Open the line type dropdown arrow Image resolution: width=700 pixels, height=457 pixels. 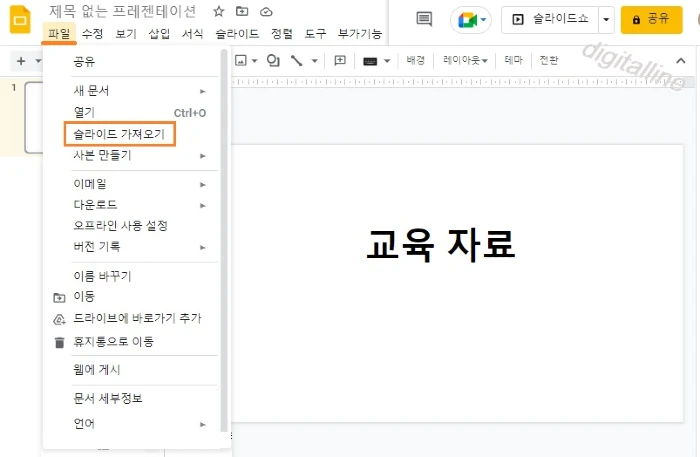pyautogui.click(x=314, y=61)
